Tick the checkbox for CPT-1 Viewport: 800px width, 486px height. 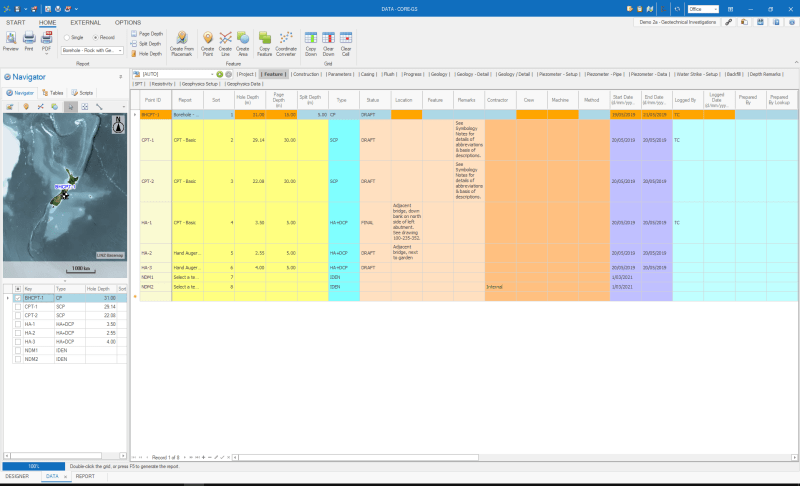18,307
